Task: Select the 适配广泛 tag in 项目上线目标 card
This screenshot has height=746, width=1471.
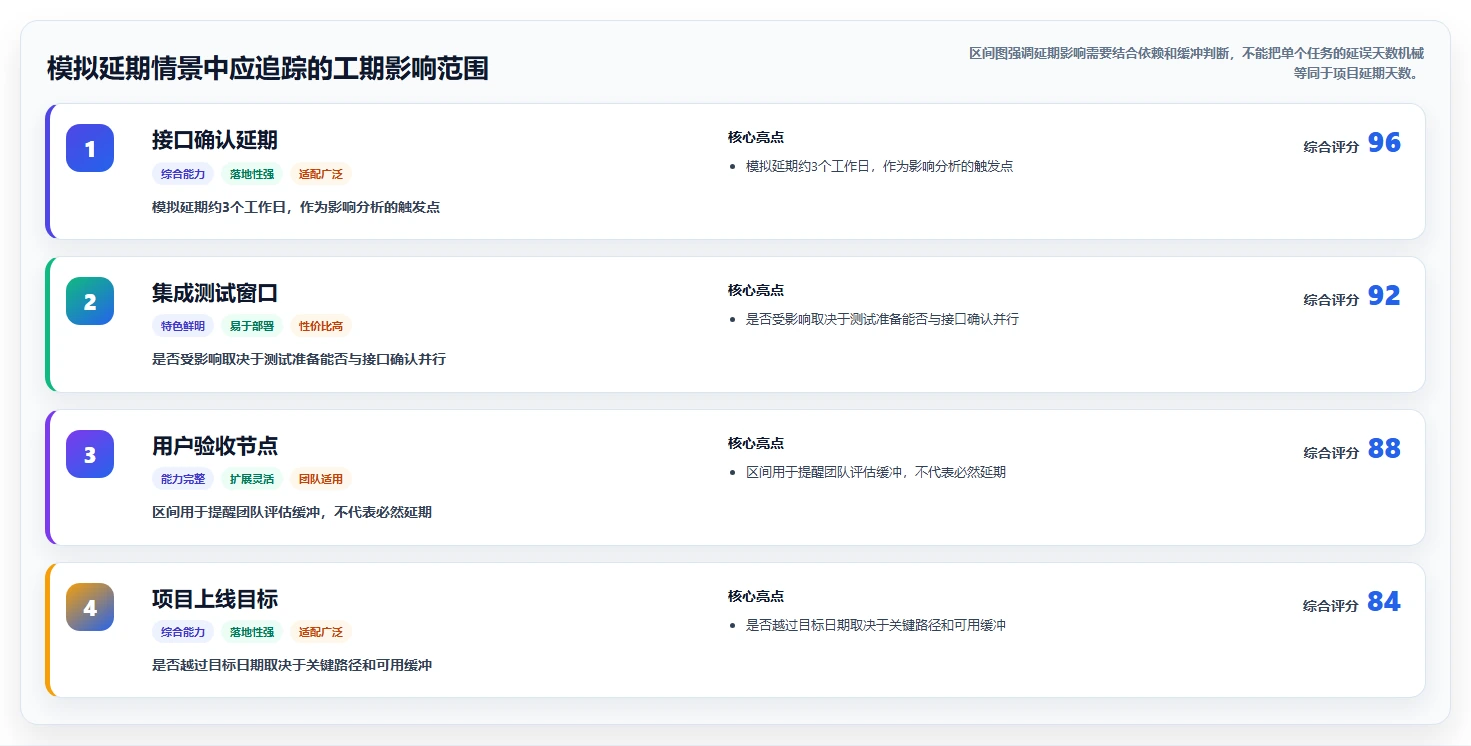Action: click(x=321, y=632)
